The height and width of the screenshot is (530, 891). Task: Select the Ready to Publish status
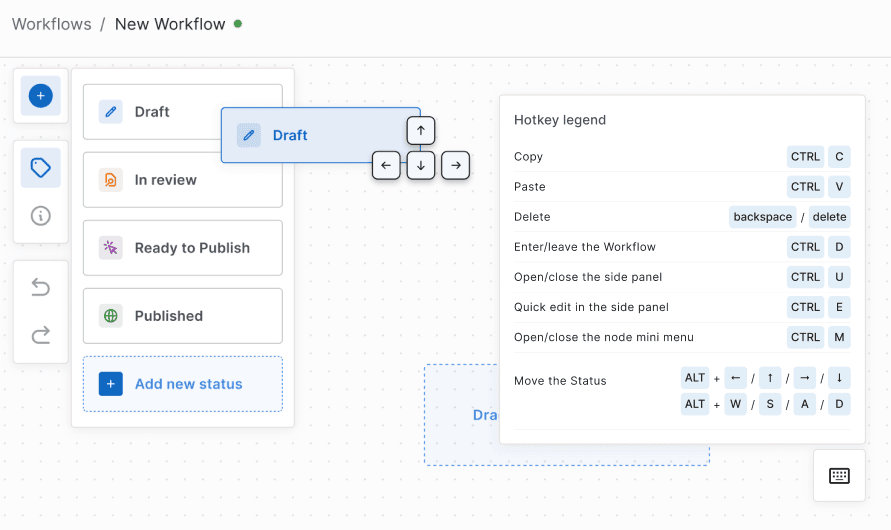[x=182, y=248]
